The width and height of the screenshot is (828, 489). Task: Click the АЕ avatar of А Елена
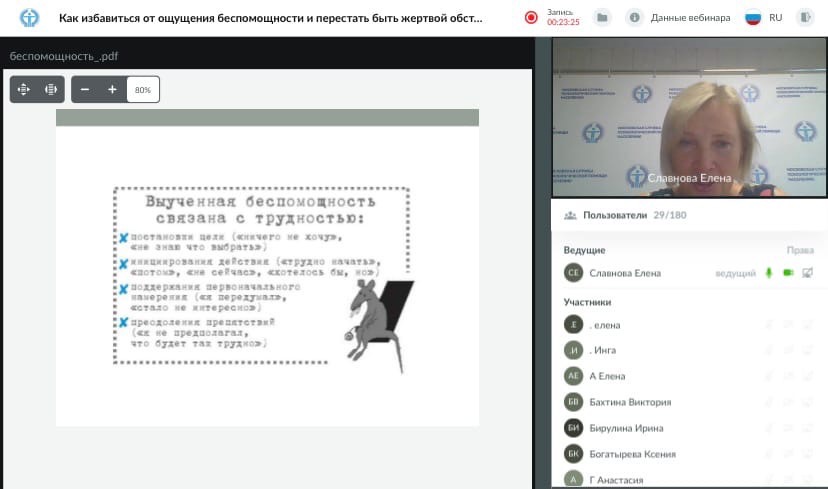pos(573,375)
